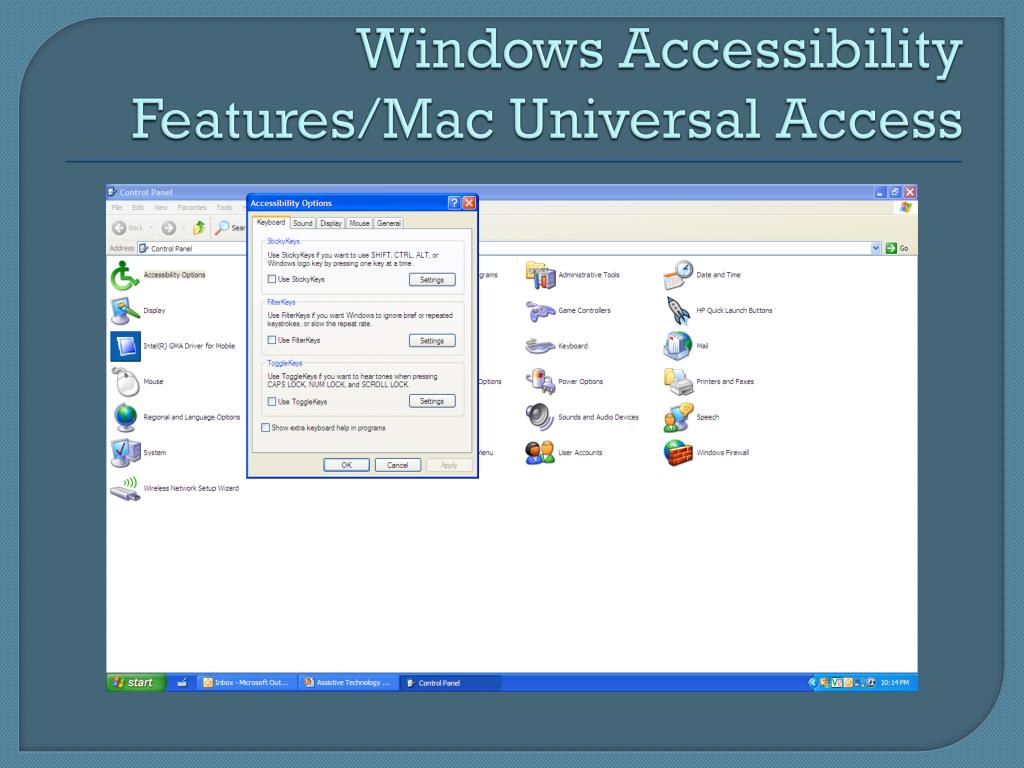Open the File menu

tap(117, 208)
